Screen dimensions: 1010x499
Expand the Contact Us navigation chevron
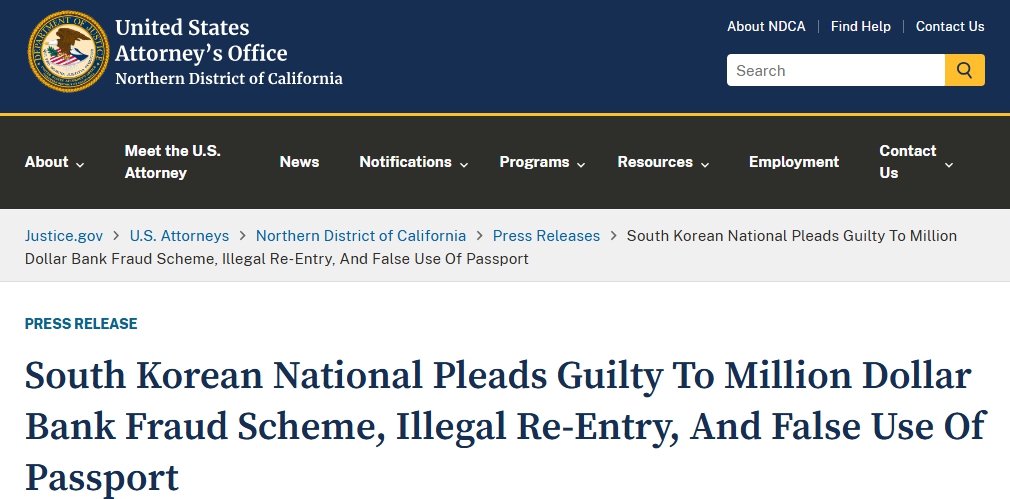pos(949,165)
